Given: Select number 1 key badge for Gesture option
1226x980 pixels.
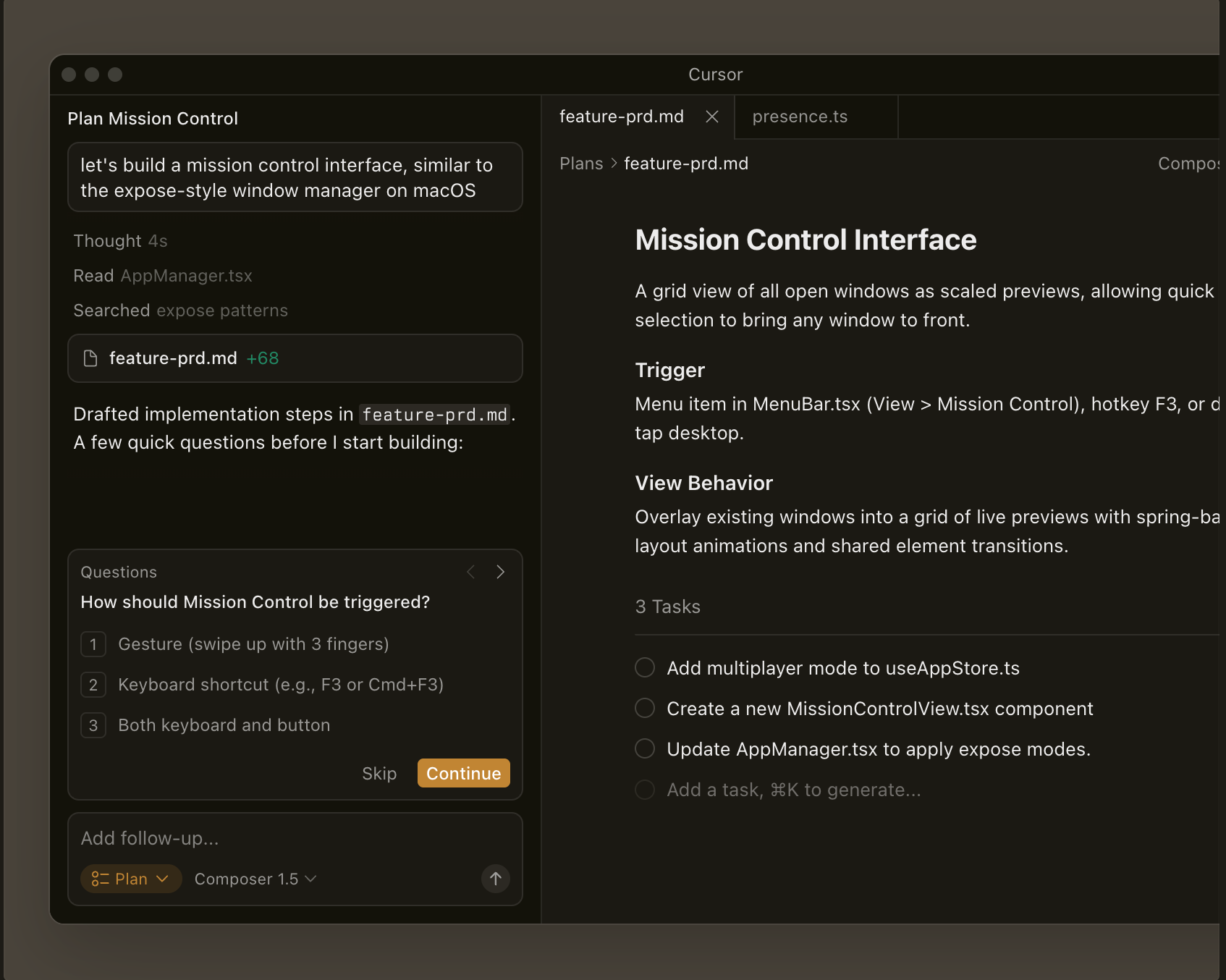Looking at the screenshot, I should coord(93,644).
